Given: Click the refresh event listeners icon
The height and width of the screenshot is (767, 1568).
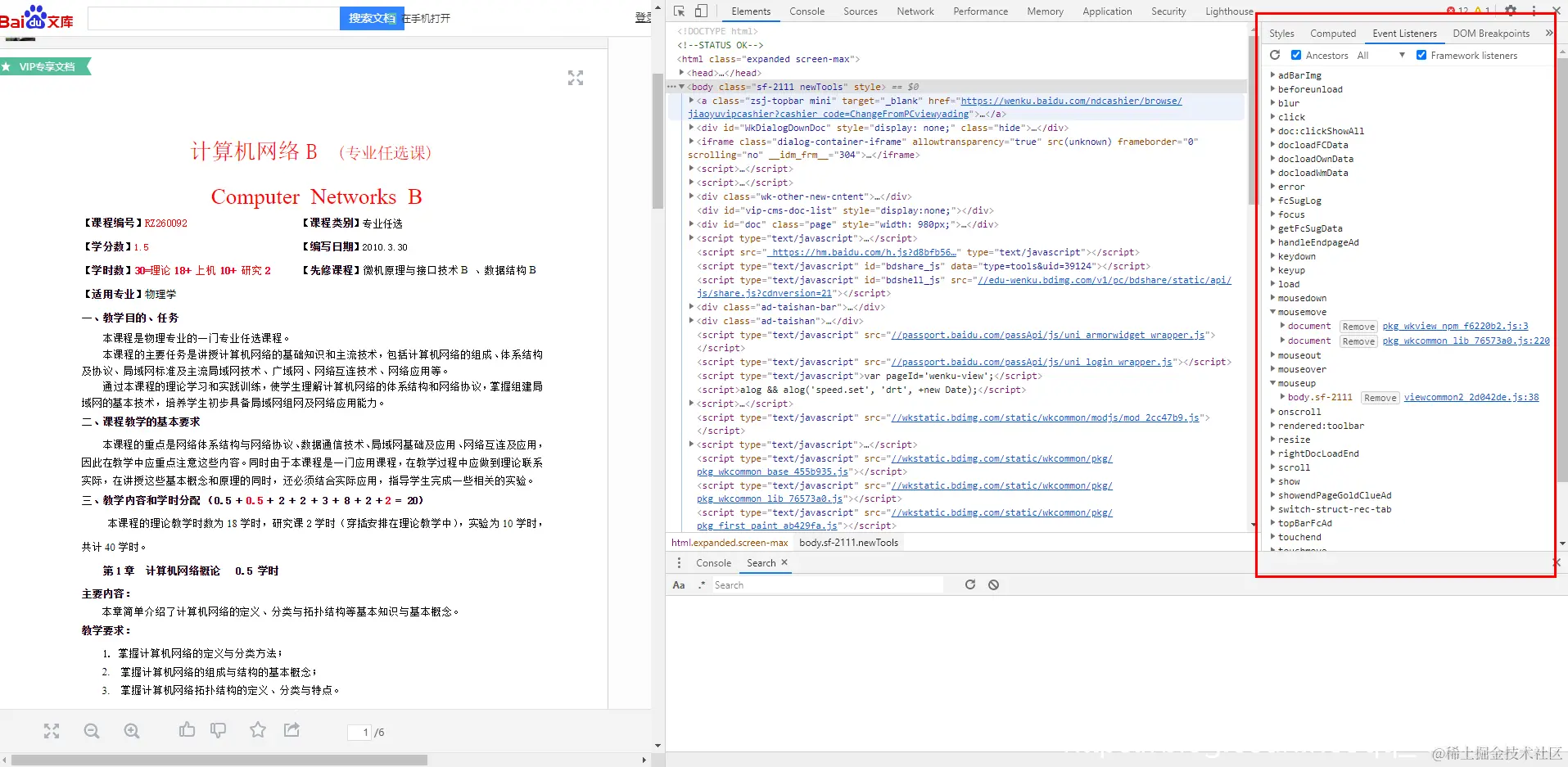Looking at the screenshot, I should pyautogui.click(x=1275, y=55).
